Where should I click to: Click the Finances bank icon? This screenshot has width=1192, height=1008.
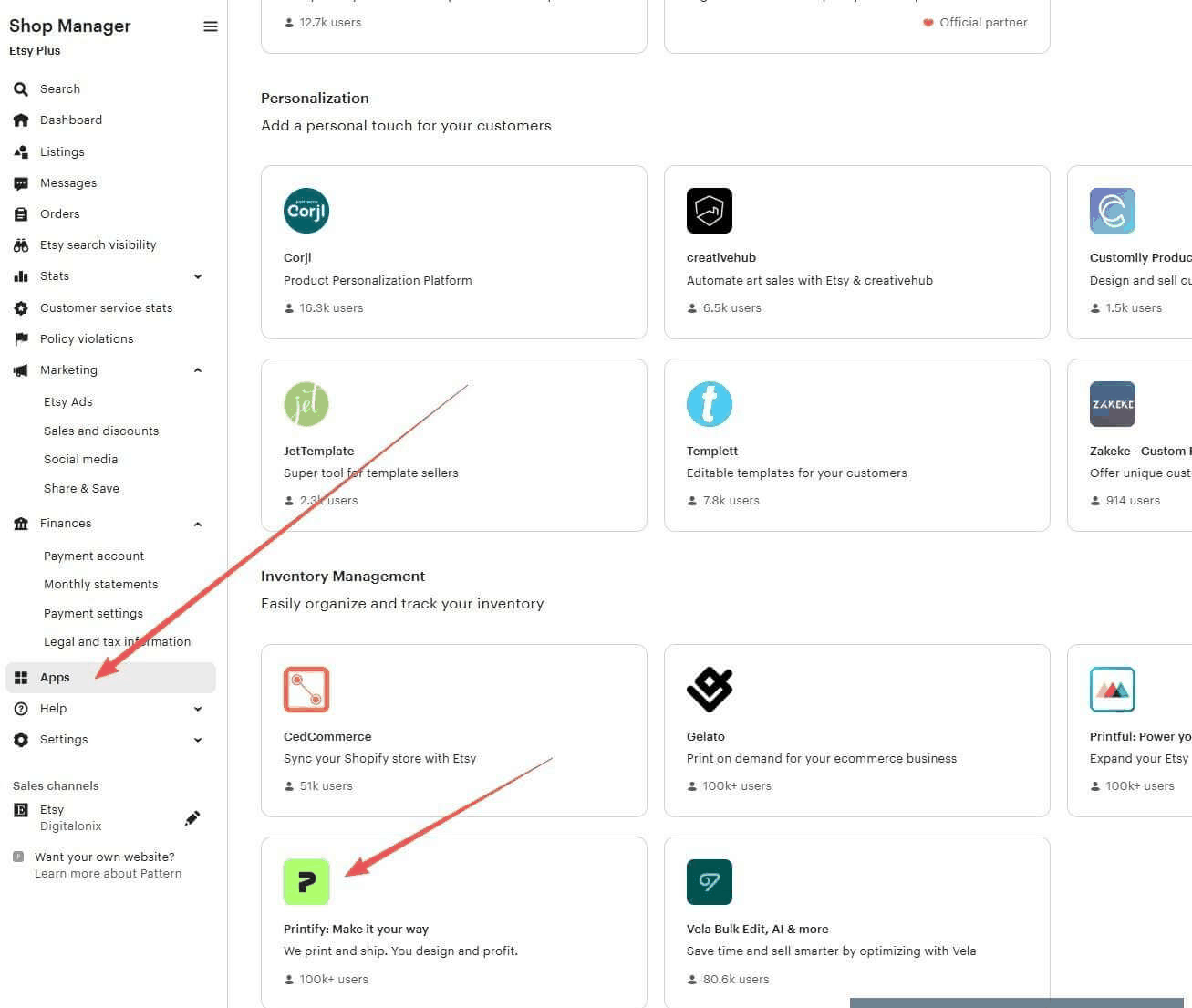pyautogui.click(x=21, y=524)
